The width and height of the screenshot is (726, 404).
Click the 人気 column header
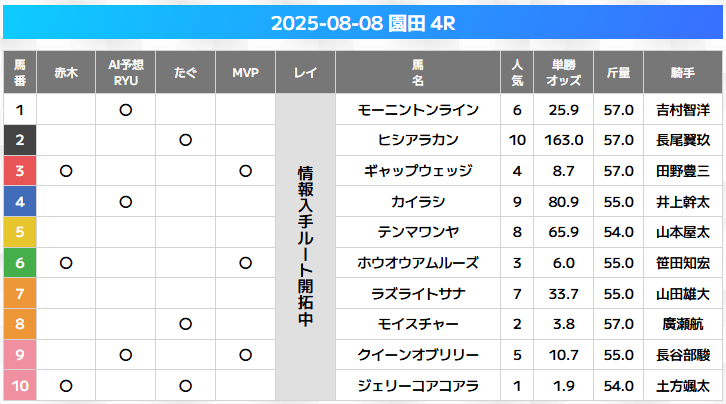[517, 72]
